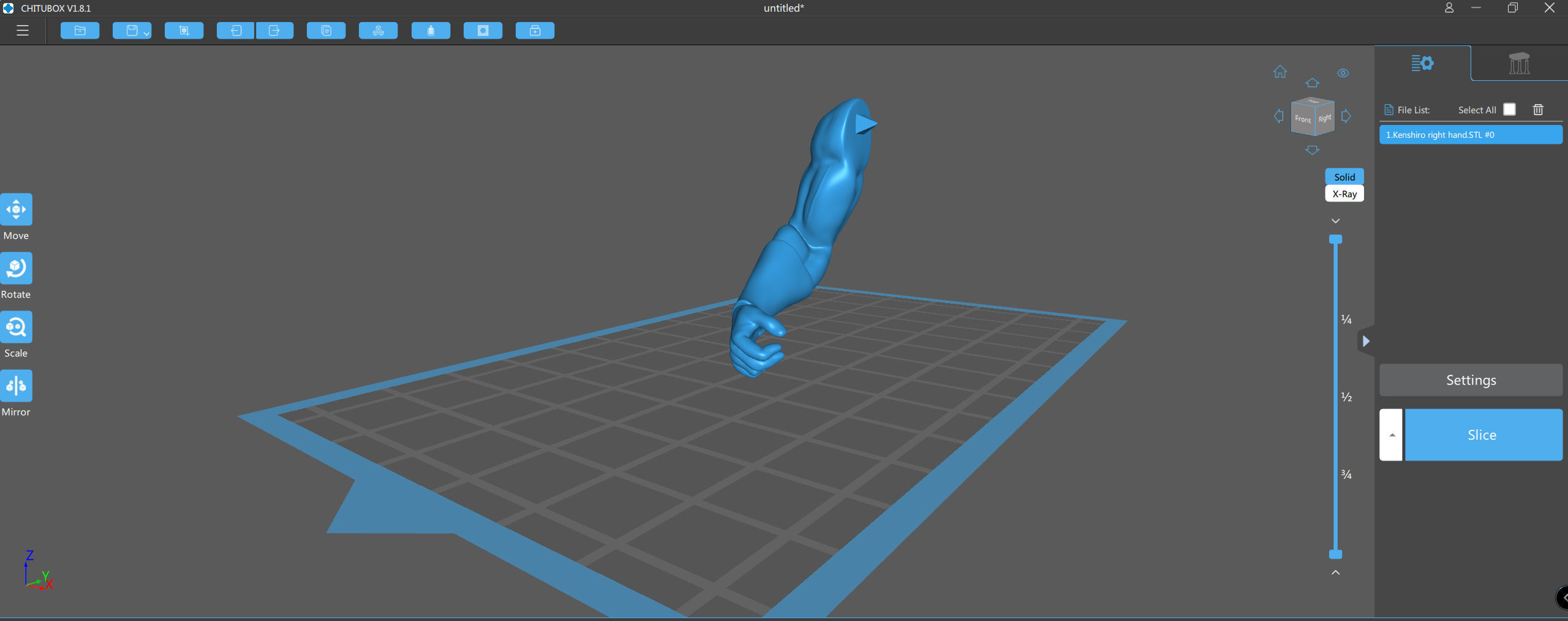Delete selected file with trash icon
The height and width of the screenshot is (621, 1568).
click(1537, 110)
